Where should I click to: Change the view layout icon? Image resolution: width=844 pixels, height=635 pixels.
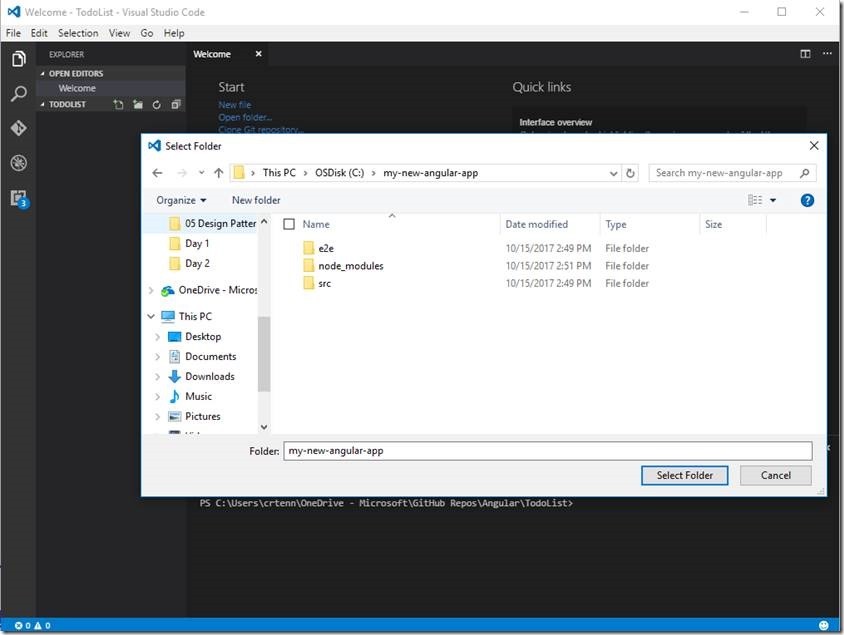[755, 200]
